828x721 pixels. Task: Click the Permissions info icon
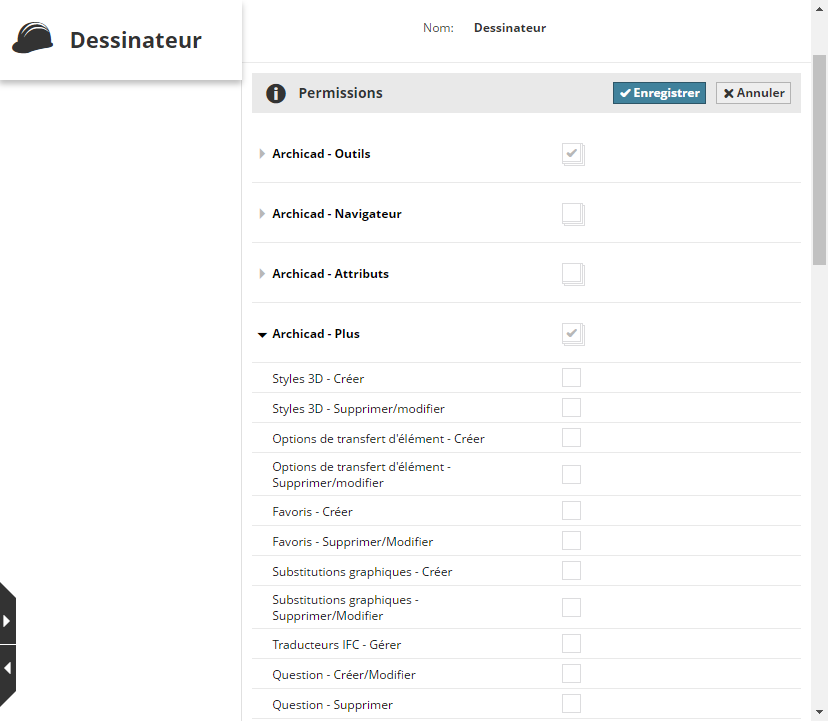pos(275,93)
